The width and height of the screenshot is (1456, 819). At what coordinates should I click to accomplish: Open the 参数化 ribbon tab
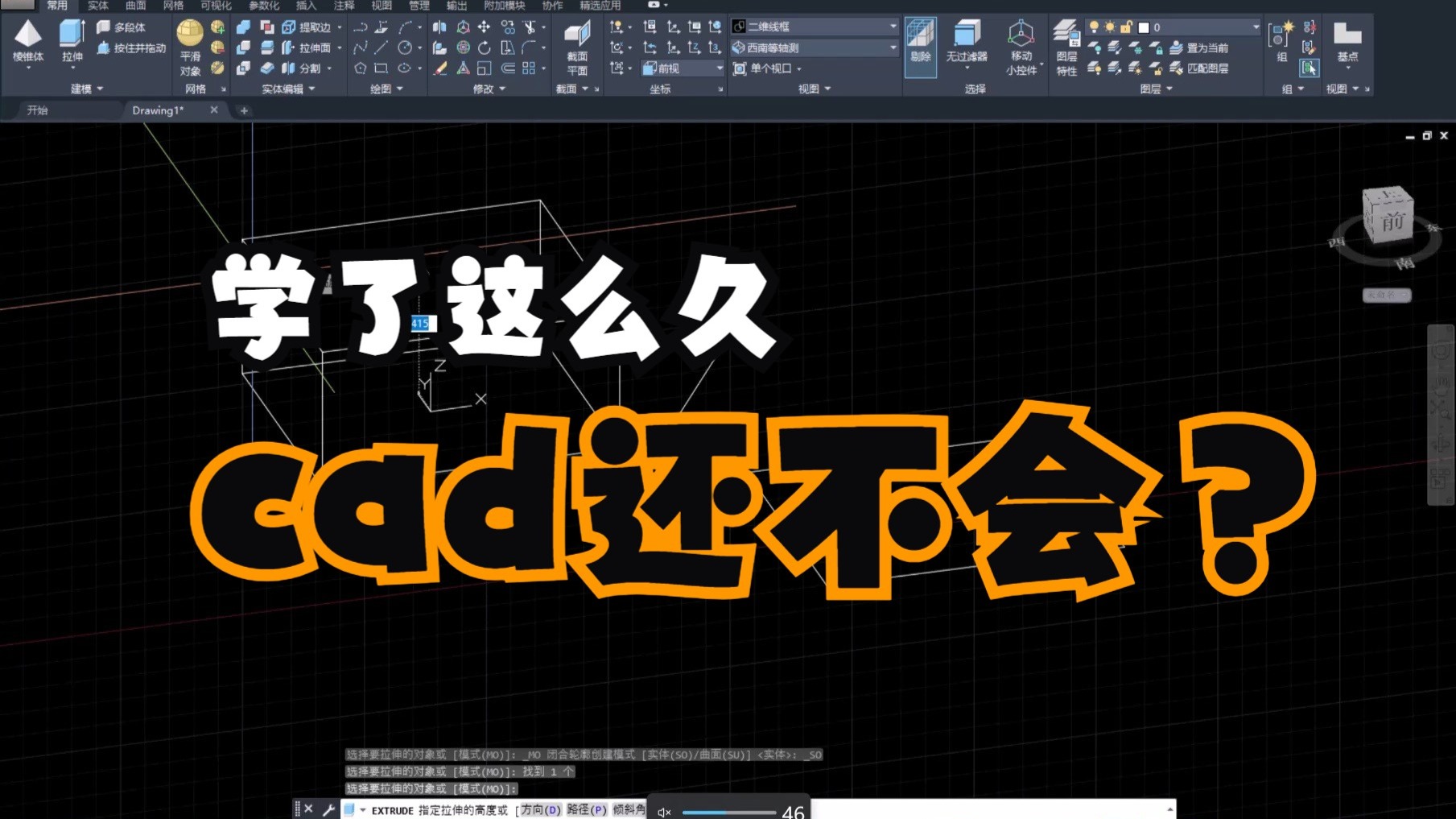tap(263, 6)
